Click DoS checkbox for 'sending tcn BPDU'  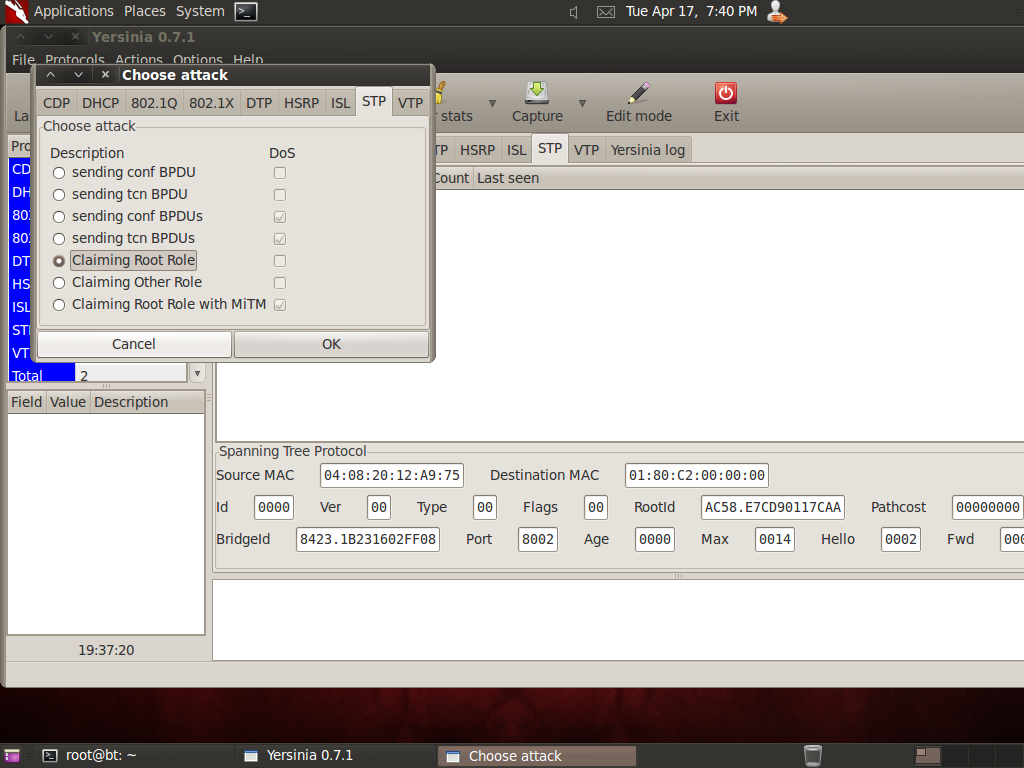[x=280, y=195]
